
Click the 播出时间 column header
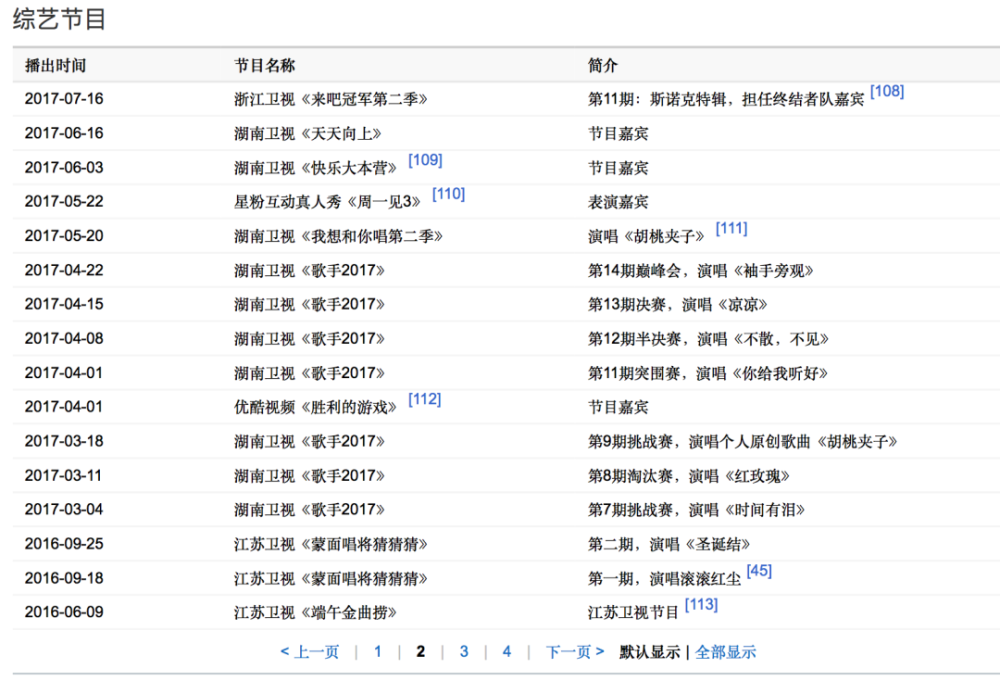pos(55,66)
